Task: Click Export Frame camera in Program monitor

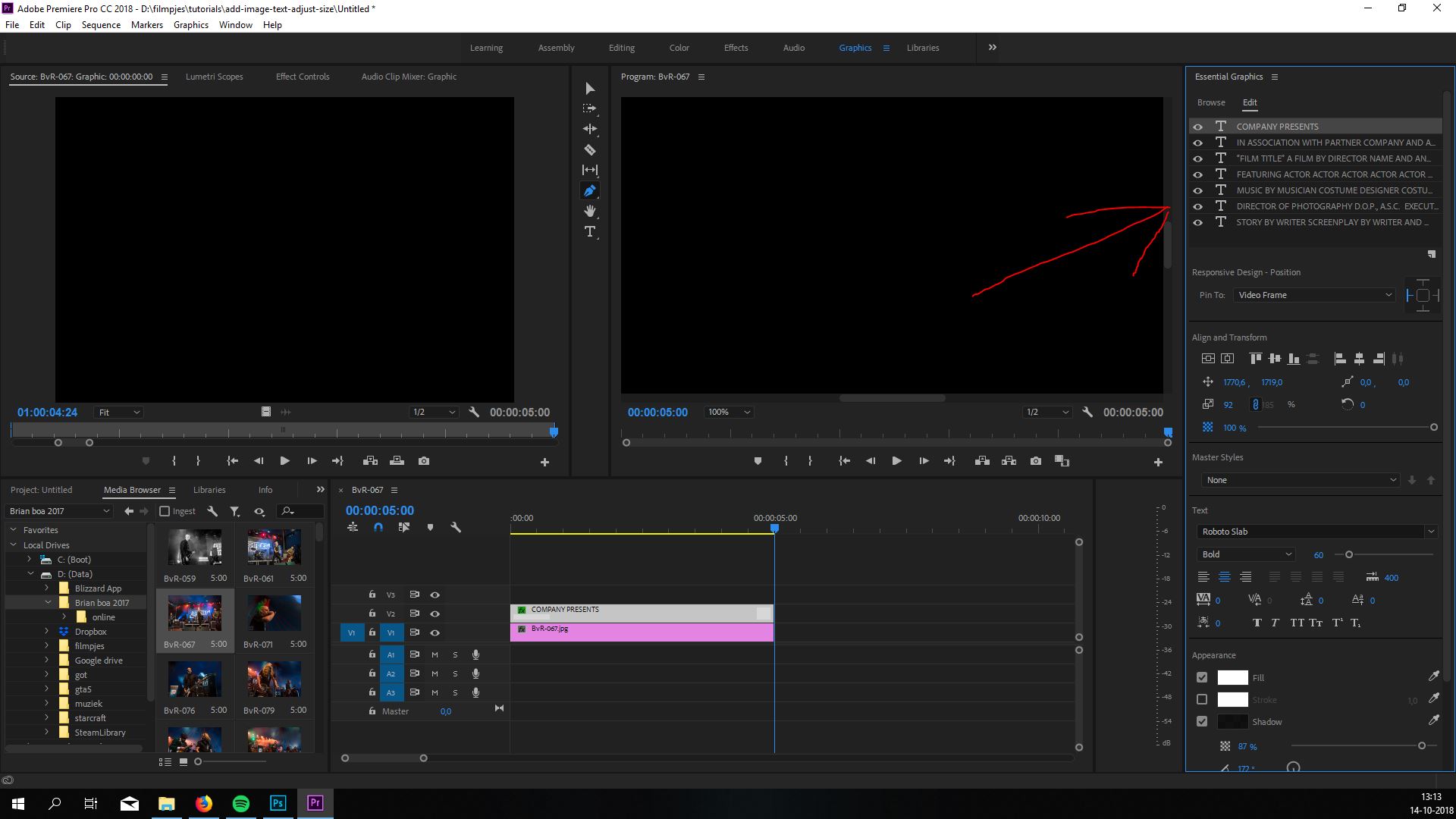Action: [x=1036, y=461]
